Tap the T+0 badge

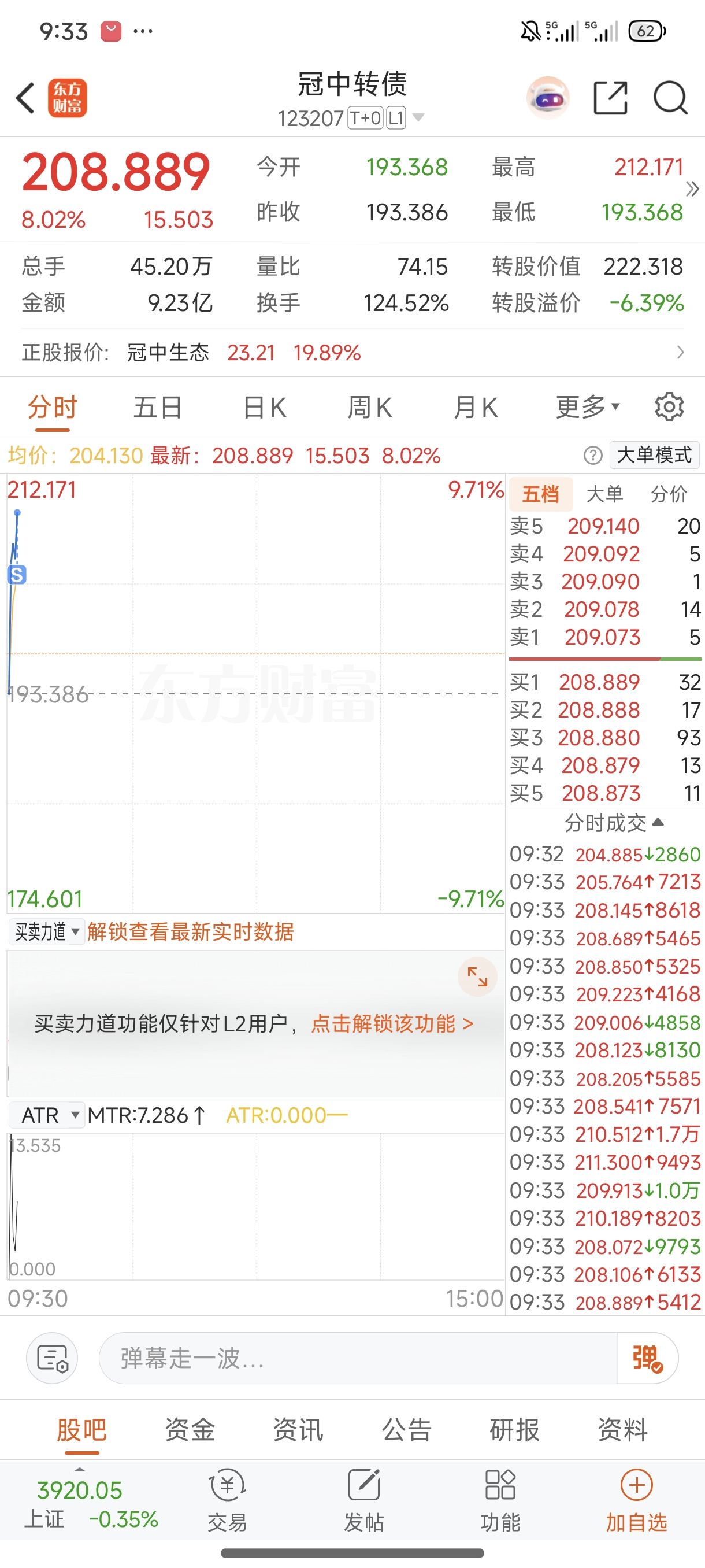(365, 117)
